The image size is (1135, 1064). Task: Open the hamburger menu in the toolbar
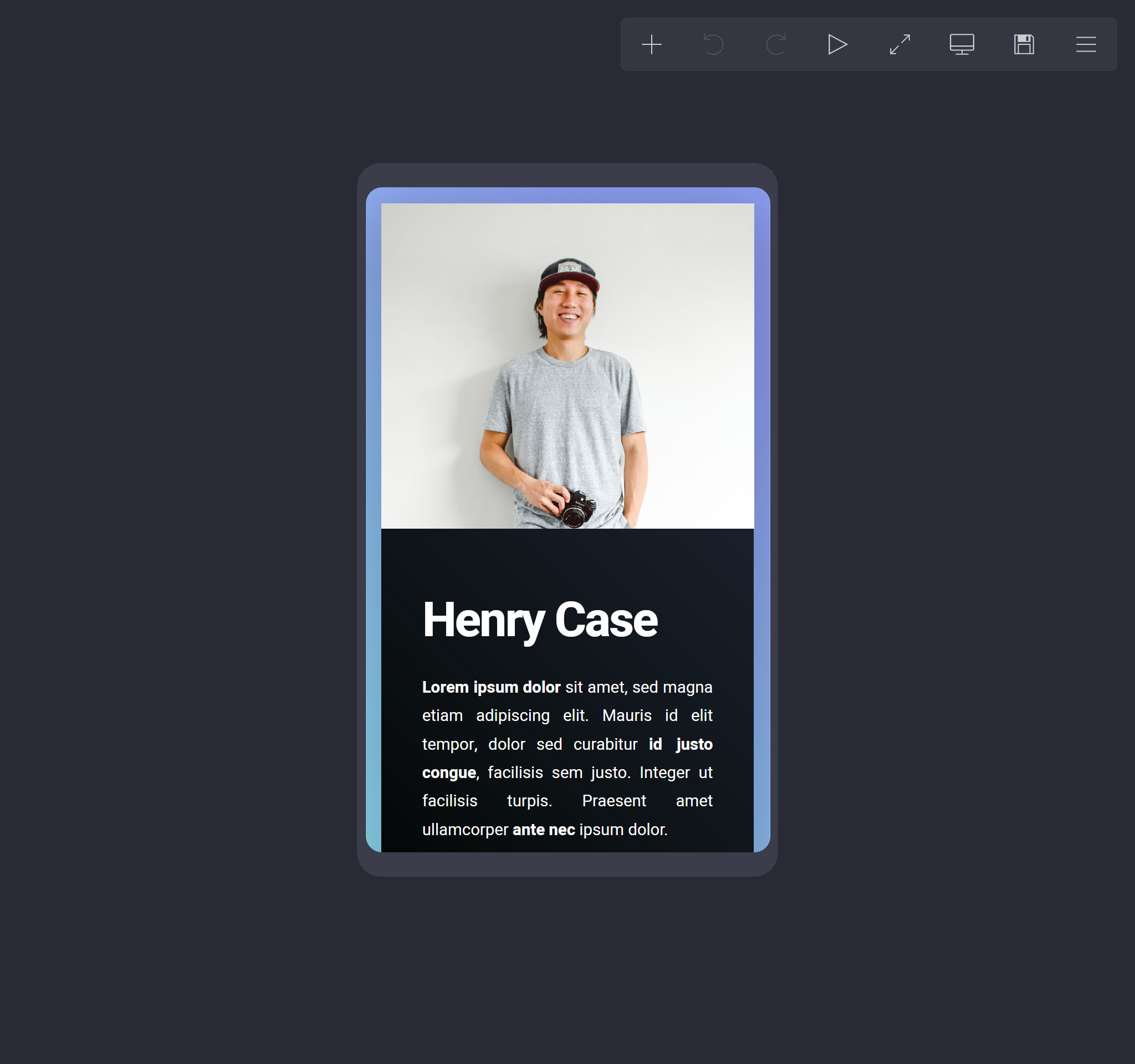pos(1086,44)
